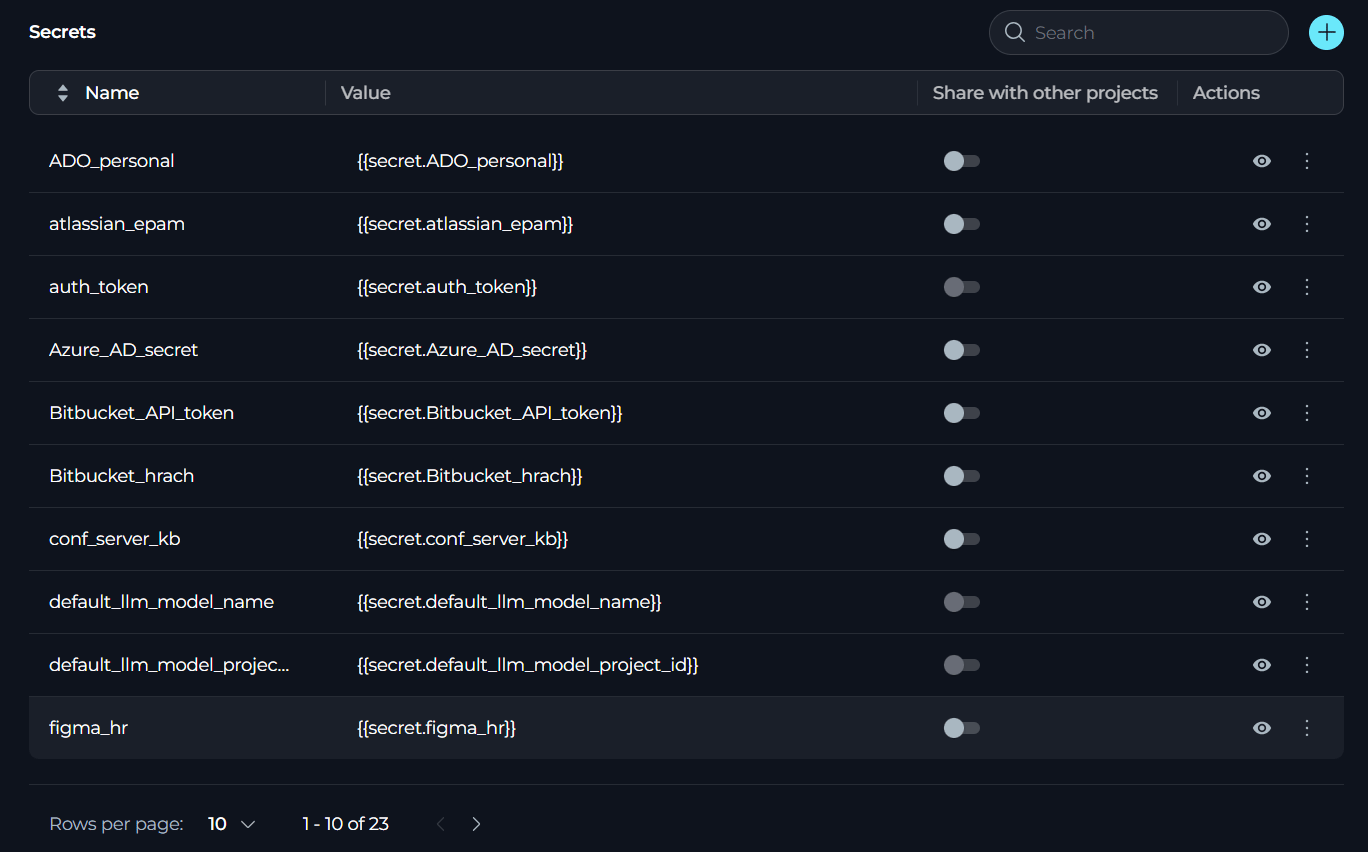
Task: Open three-dot menu for Bitbucket_hrach
Action: 1307,476
